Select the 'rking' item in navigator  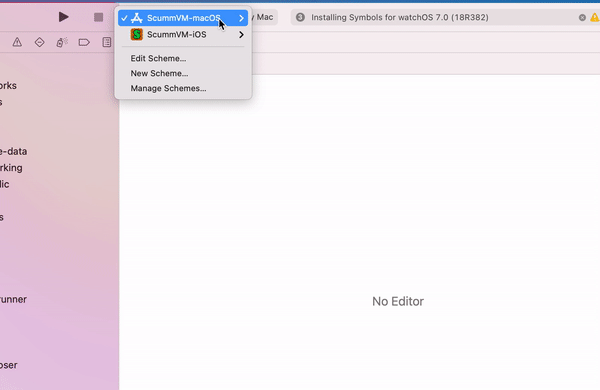pos(11,168)
